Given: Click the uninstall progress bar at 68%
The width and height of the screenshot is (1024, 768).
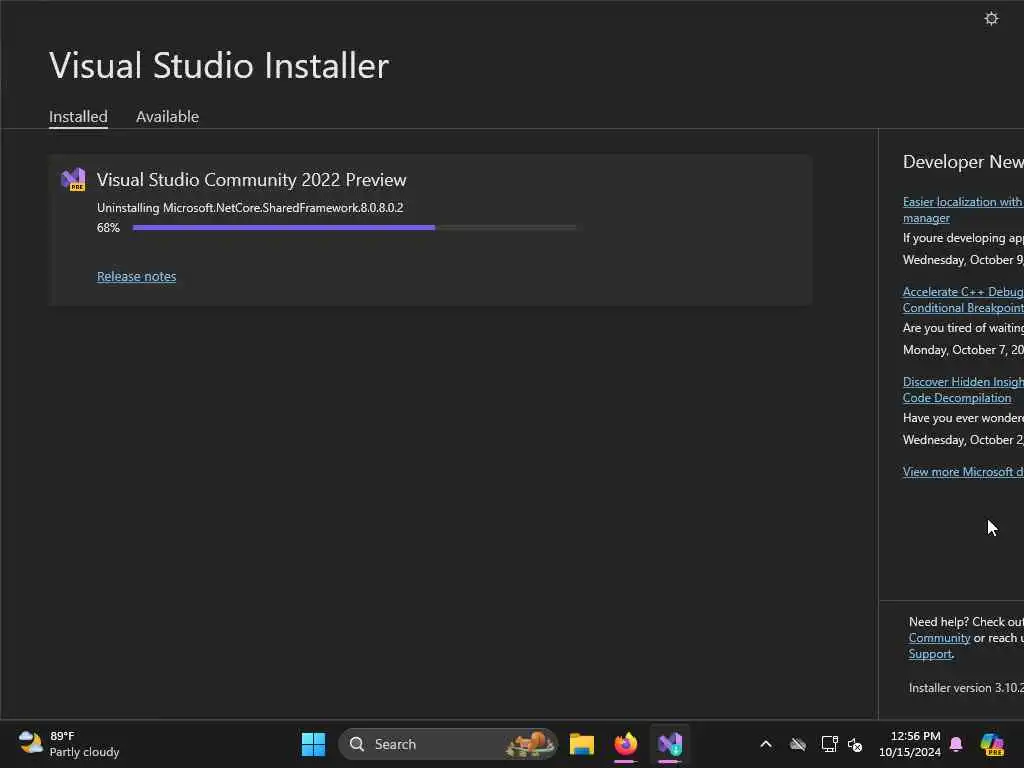Looking at the screenshot, I should click(x=355, y=227).
